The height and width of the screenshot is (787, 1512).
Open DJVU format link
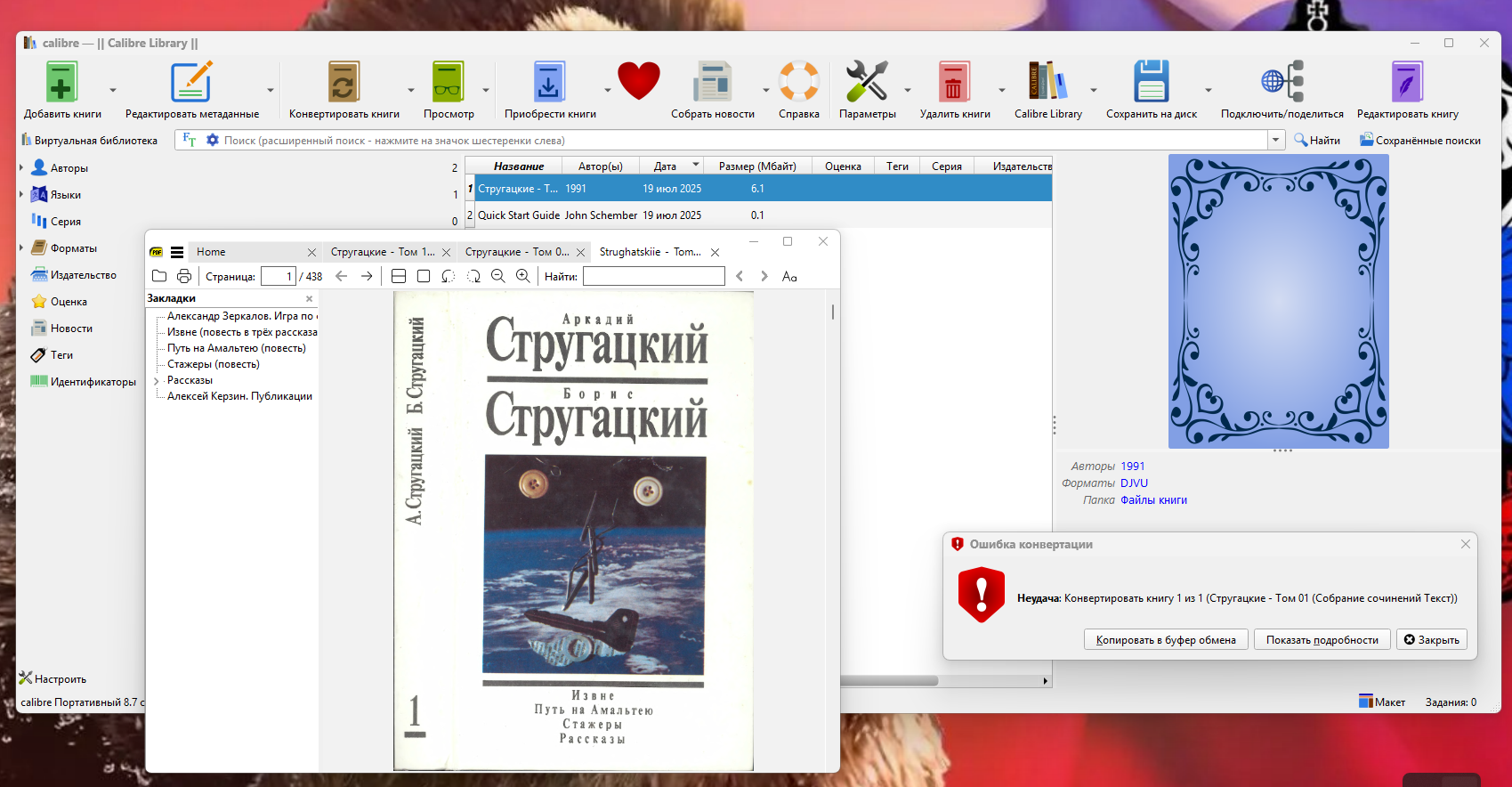[1134, 483]
